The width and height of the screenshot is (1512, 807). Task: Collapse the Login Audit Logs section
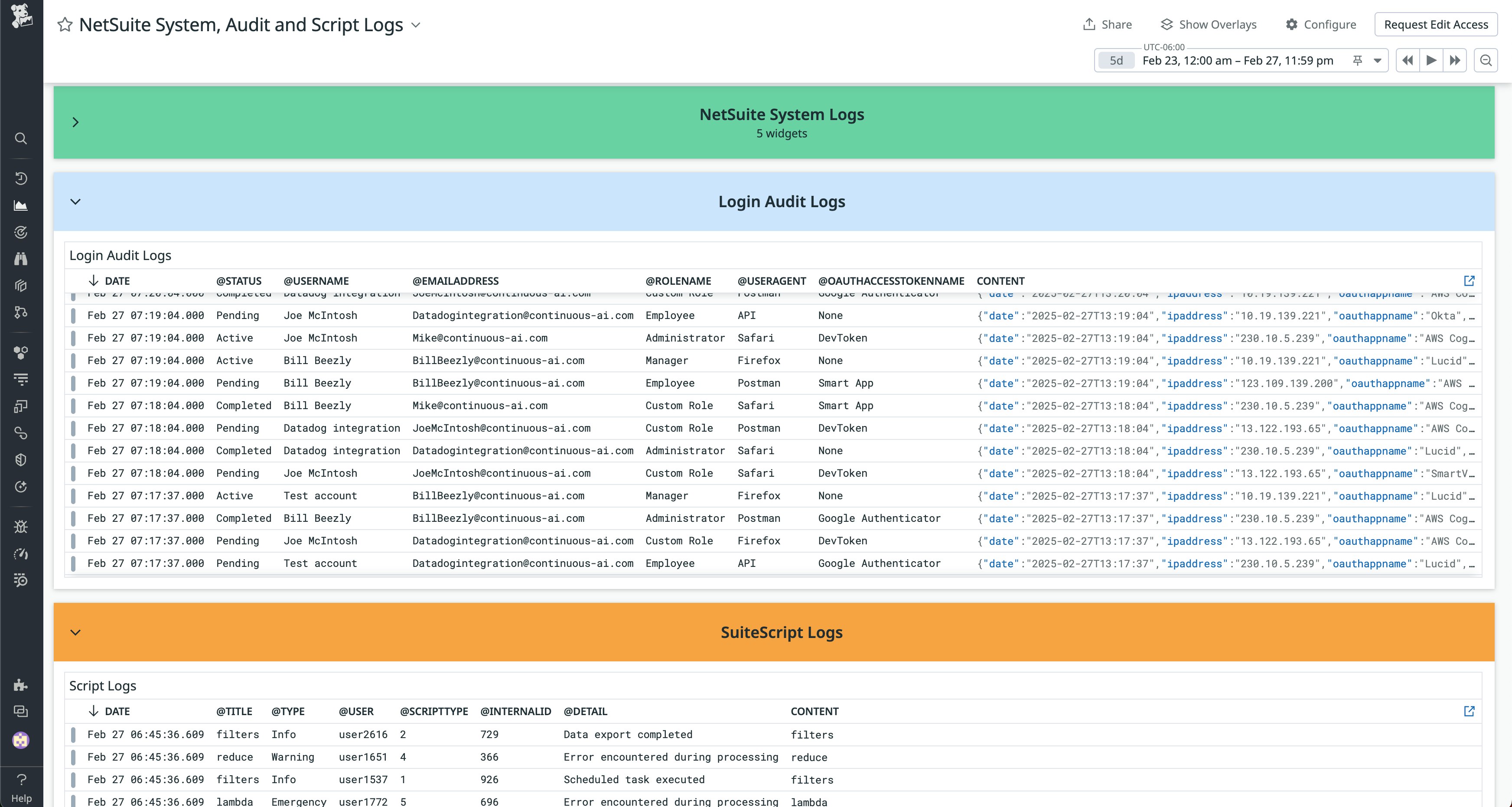(76, 201)
